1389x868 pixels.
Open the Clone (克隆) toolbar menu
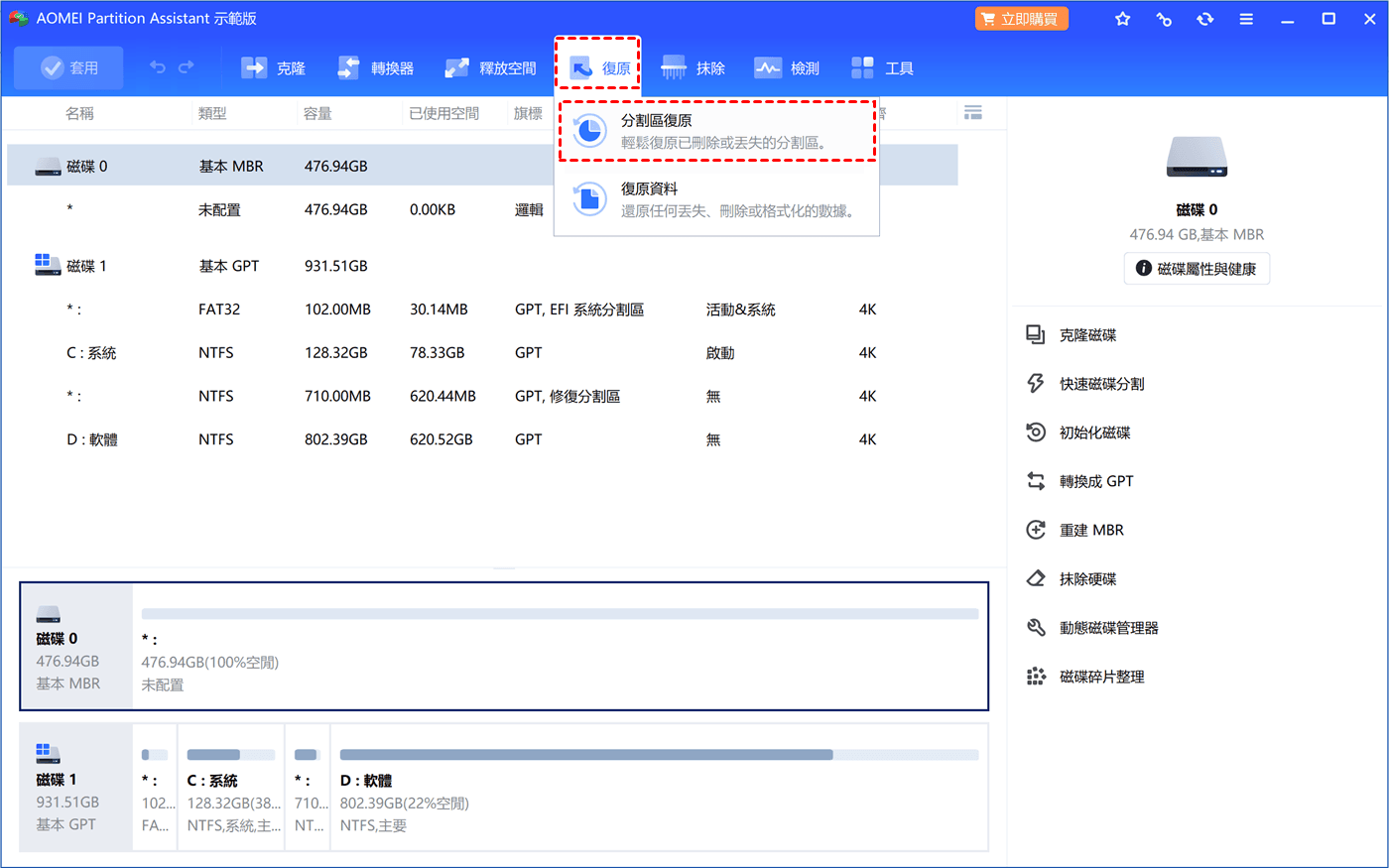(273, 67)
